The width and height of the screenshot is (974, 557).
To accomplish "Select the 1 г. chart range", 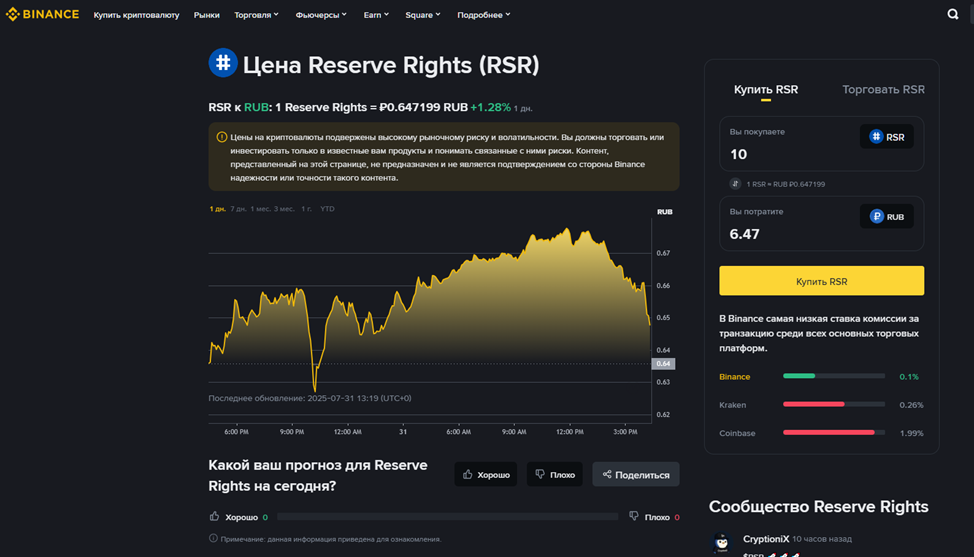I will [306, 209].
